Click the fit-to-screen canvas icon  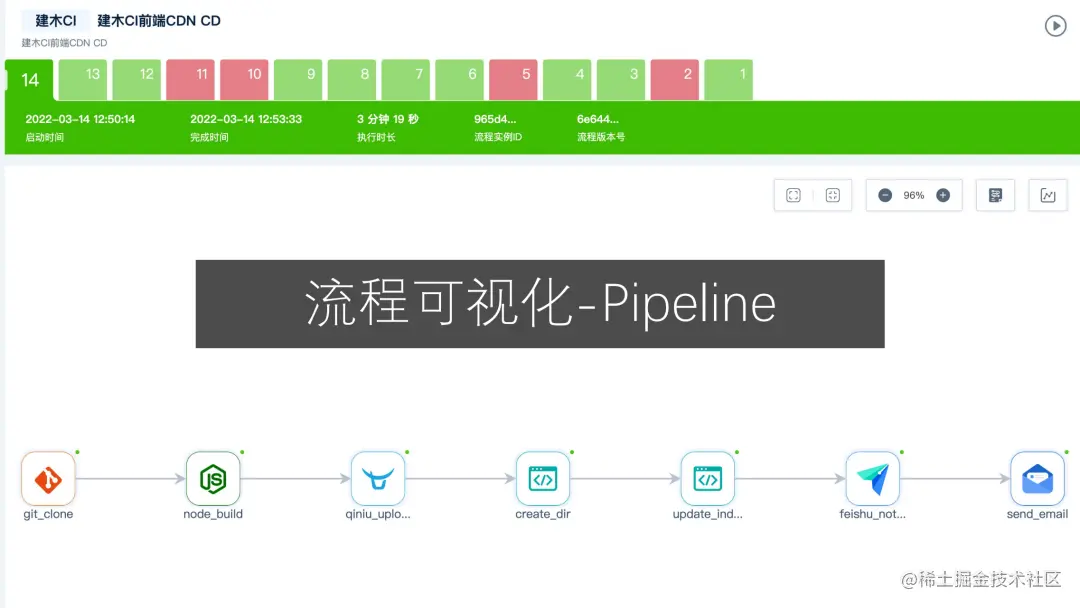793,196
